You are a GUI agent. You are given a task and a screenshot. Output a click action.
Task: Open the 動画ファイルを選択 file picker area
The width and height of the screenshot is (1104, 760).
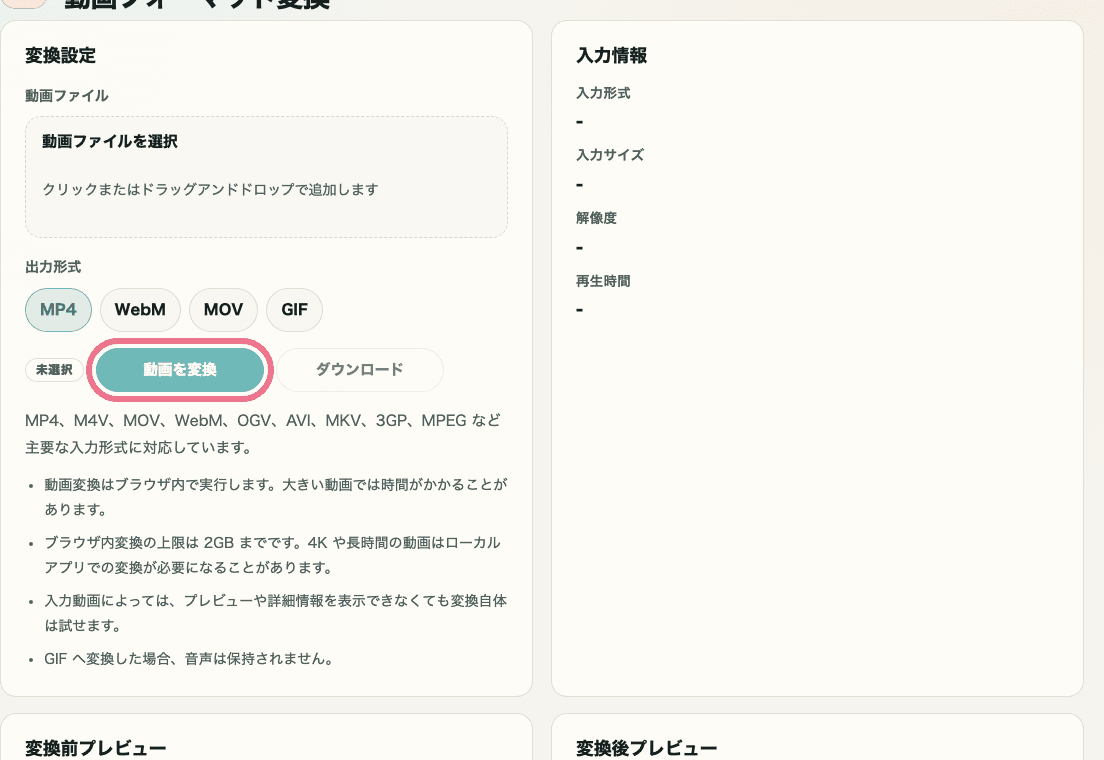[x=266, y=176]
